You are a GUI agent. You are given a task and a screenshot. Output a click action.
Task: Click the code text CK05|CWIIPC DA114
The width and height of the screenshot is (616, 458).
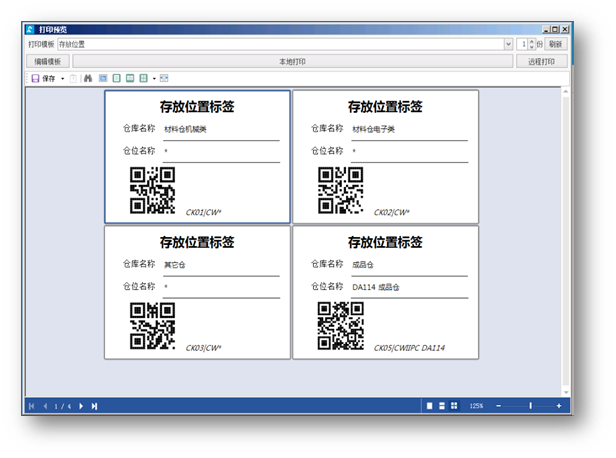(x=409, y=348)
